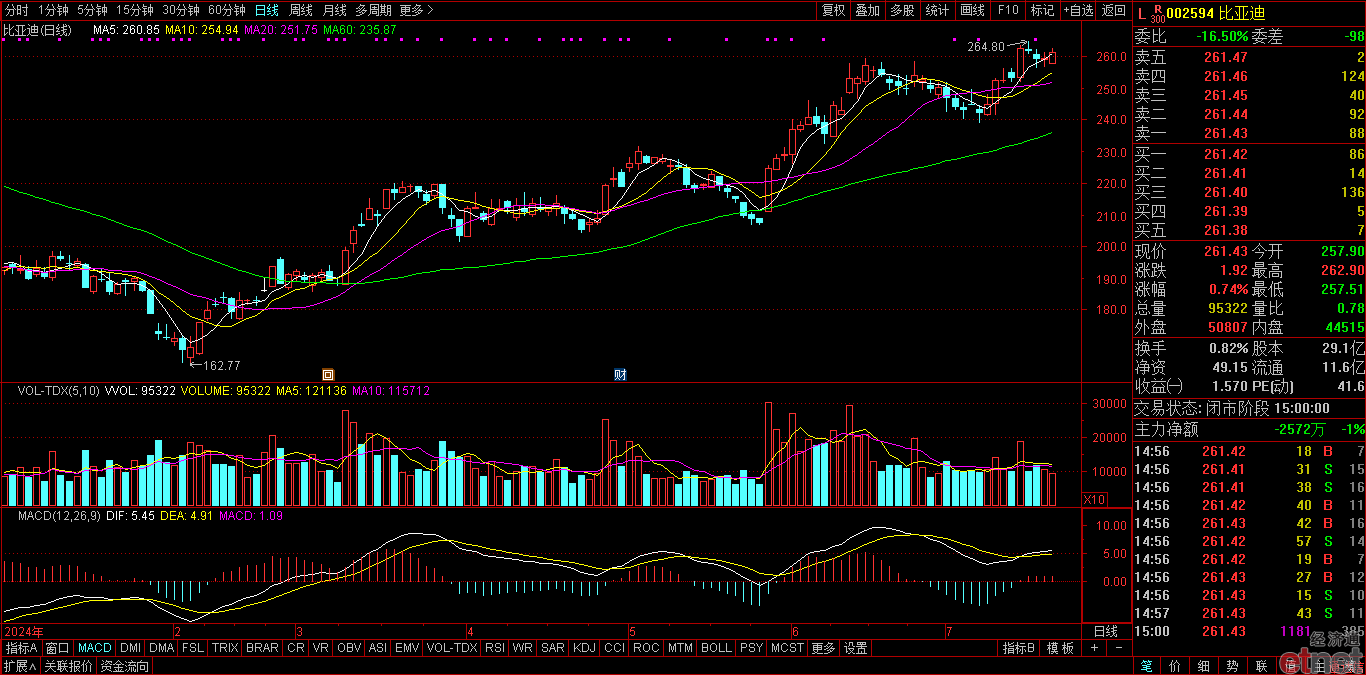1366x675 pixels.
Task: Select the EMV indicator tab
Action: (x=407, y=648)
